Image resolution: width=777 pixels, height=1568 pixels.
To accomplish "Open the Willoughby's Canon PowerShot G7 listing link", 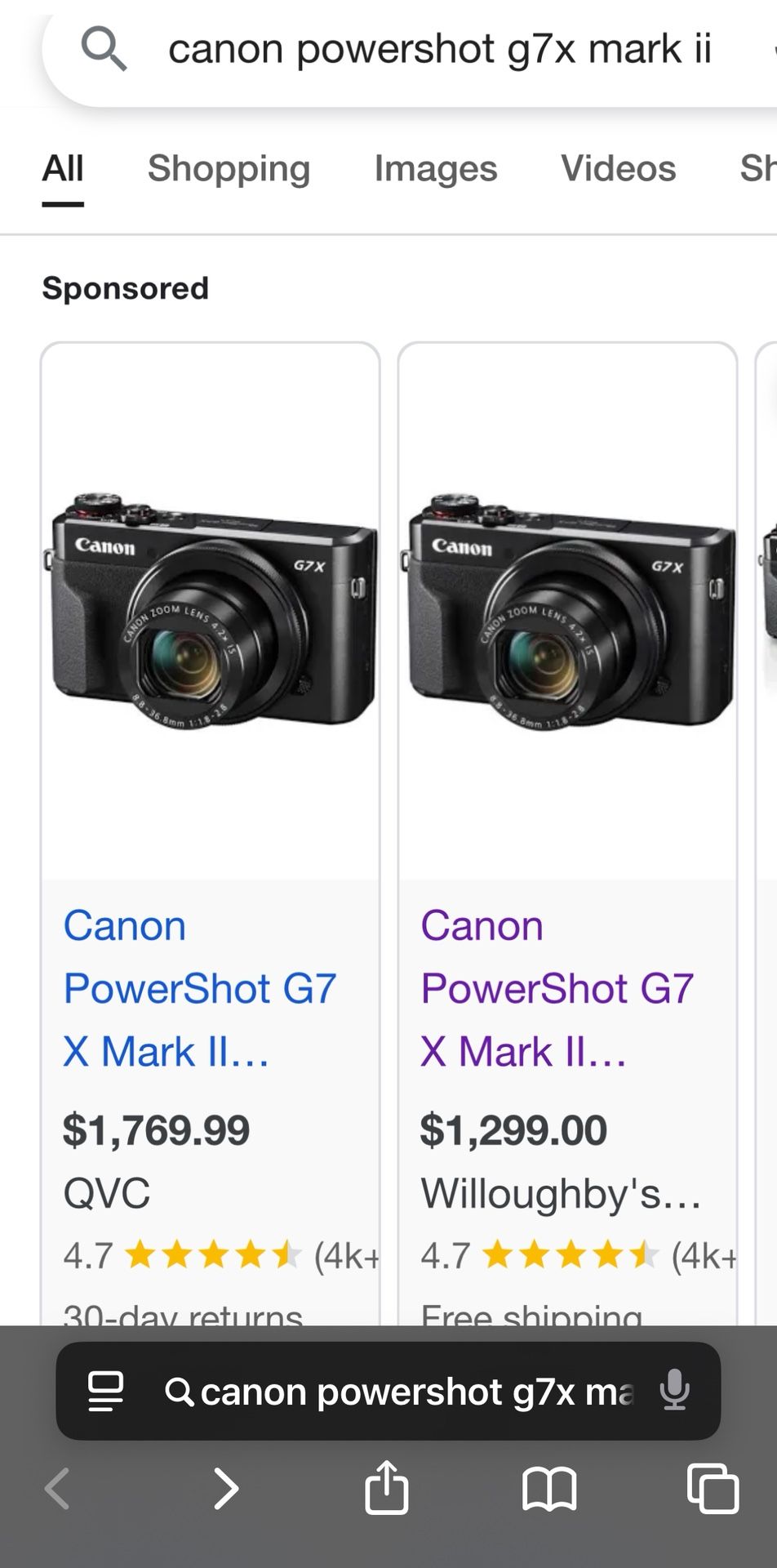I will pyautogui.click(x=557, y=988).
